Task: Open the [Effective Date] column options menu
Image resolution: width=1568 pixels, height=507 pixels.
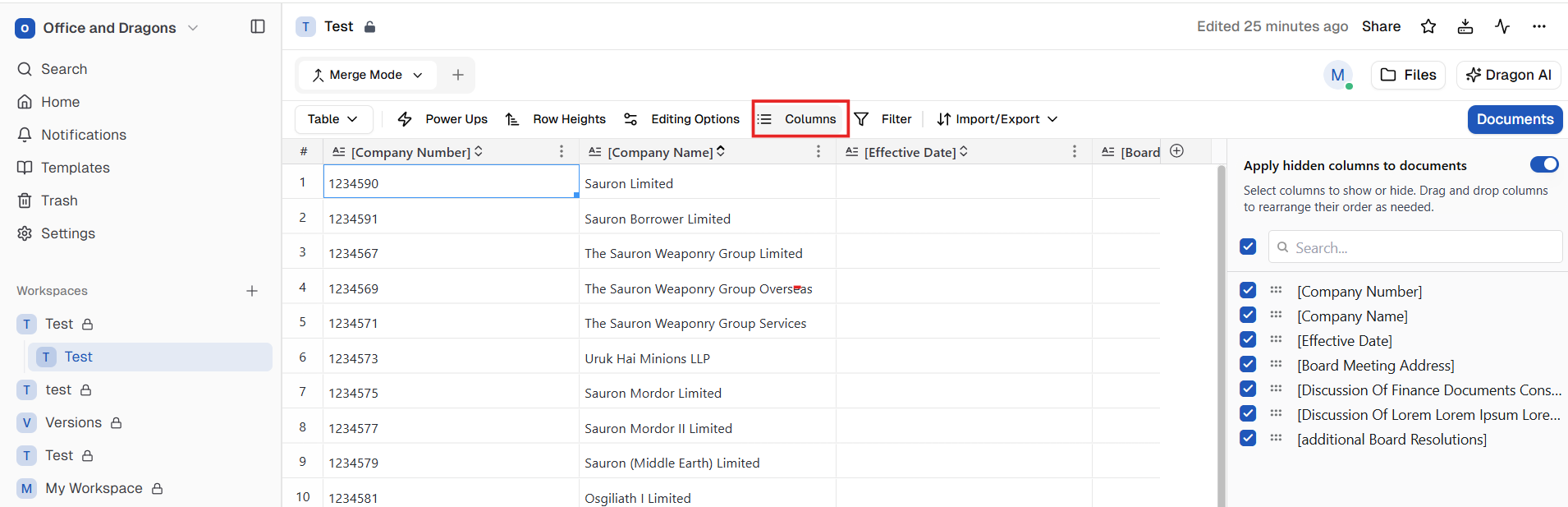Action: (x=1075, y=151)
